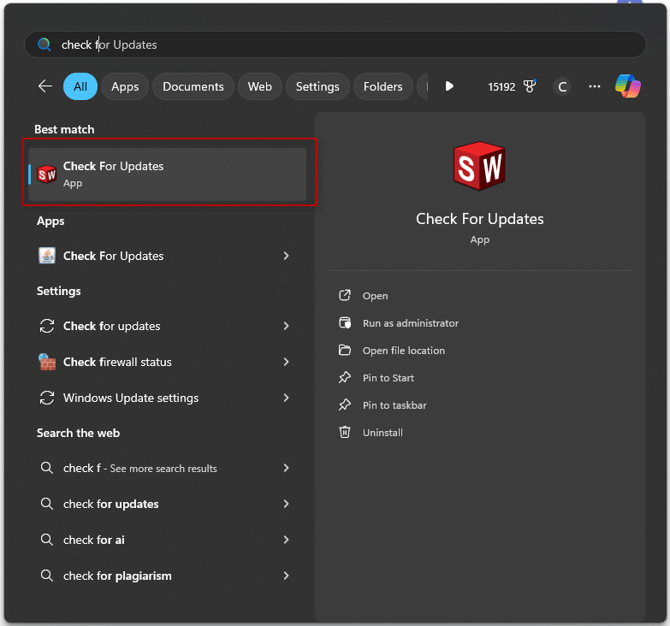
Task: Open the Best match Check For Updates app
Action: coord(168,175)
